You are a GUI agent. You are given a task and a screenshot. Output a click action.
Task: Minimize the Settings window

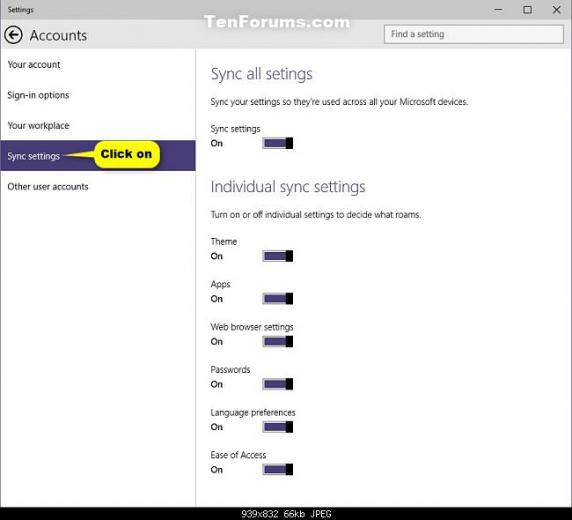(498, 10)
